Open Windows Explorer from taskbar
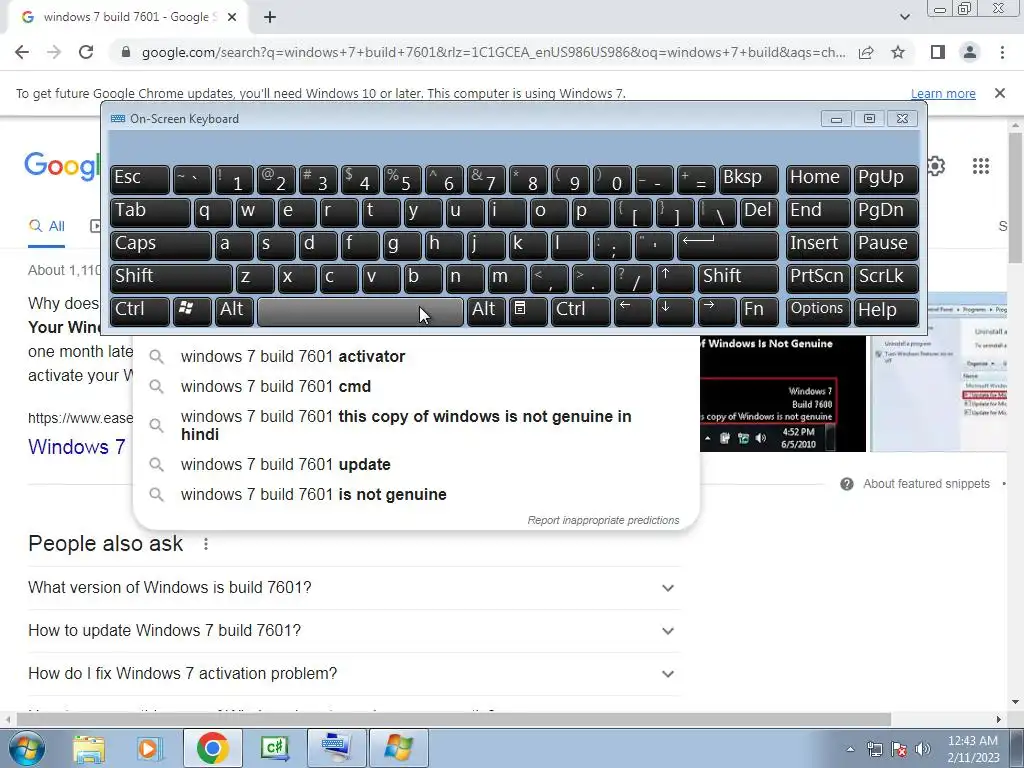Image resolution: width=1024 pixels, height=768 pixels. pos(89,748)
